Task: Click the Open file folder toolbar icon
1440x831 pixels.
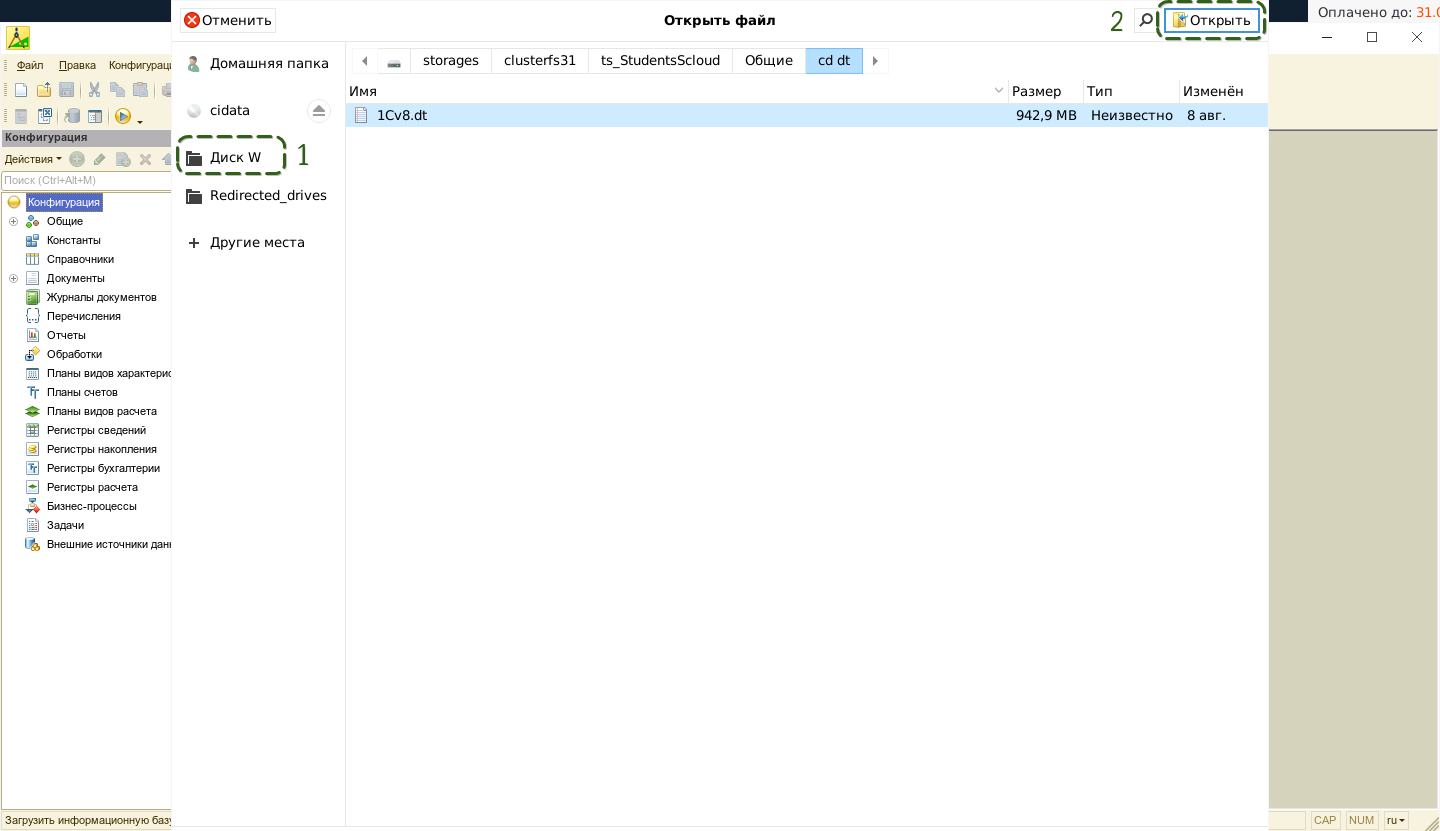Action: tap(44, 89)
